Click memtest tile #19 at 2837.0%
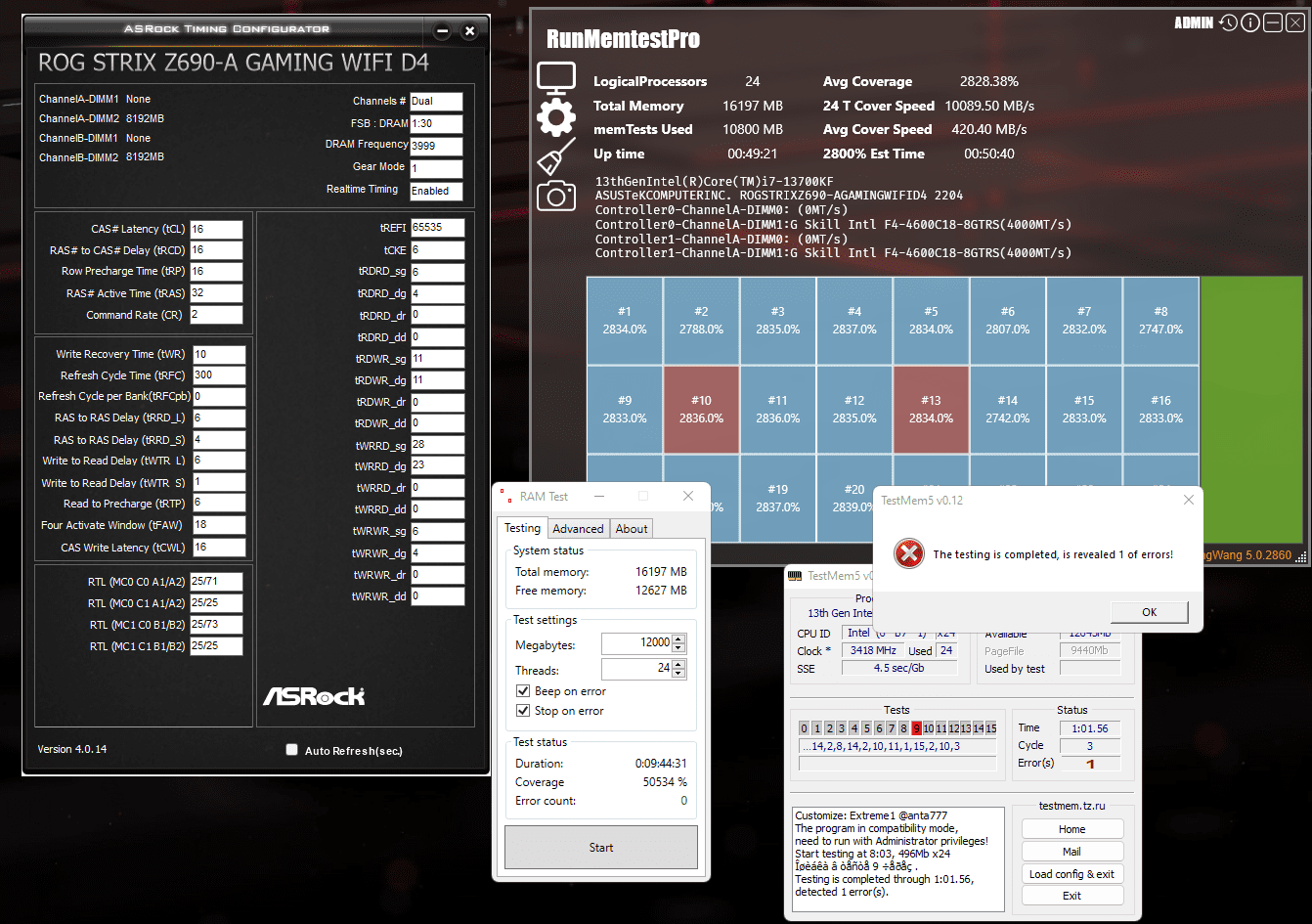This screenshot has height=924, width=1312. (x=777, y=499)
